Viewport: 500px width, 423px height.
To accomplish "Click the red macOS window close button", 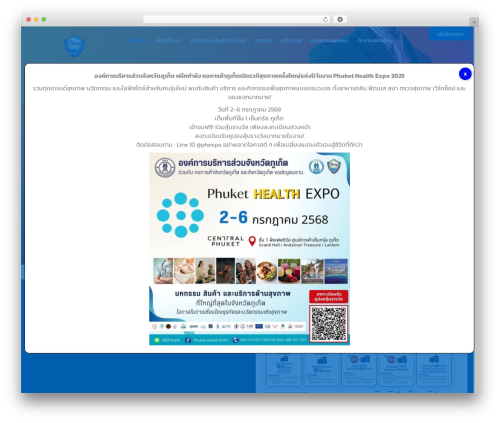I will (29, 20).
